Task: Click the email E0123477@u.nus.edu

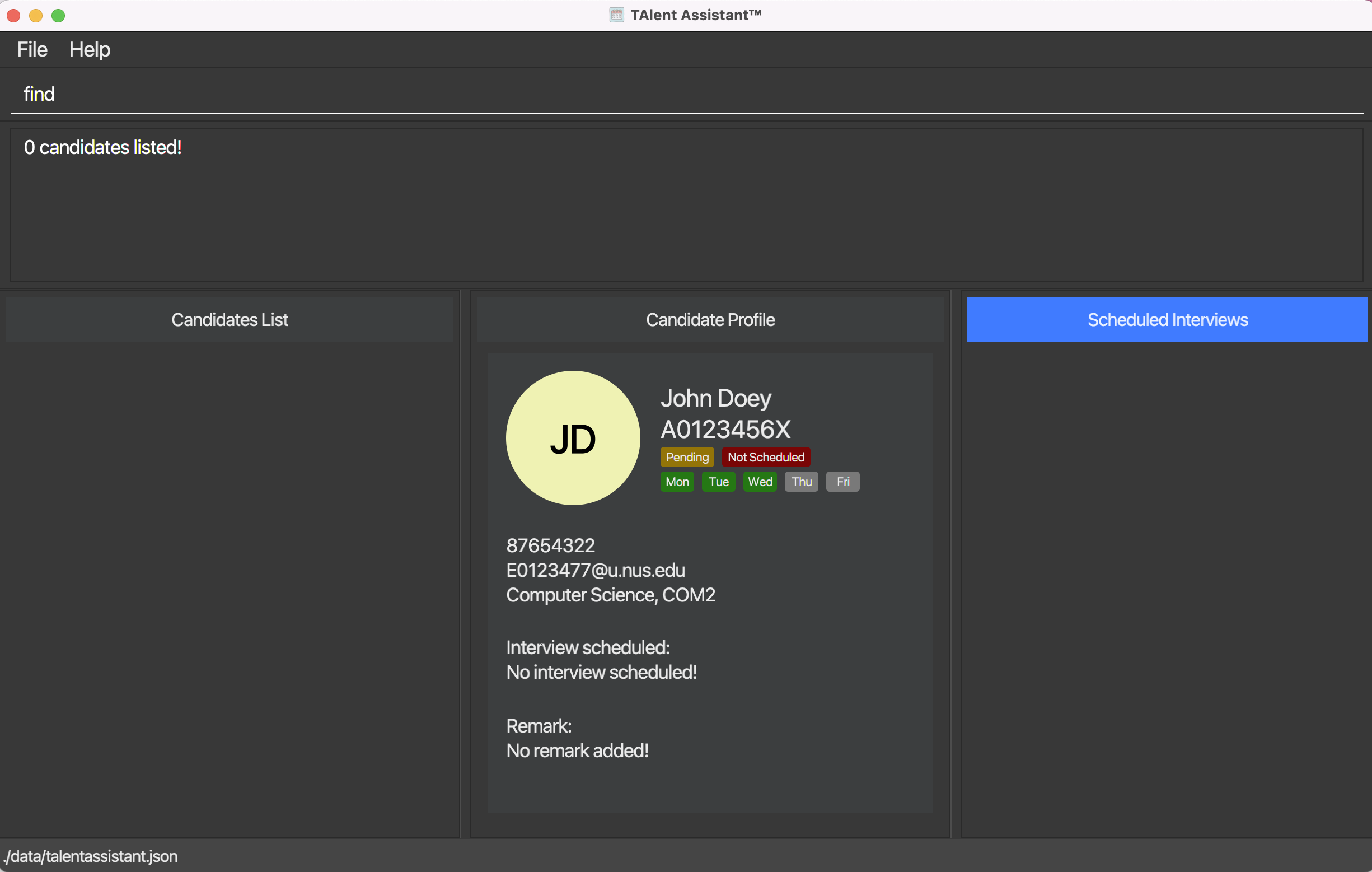Action: click(596, 570)
